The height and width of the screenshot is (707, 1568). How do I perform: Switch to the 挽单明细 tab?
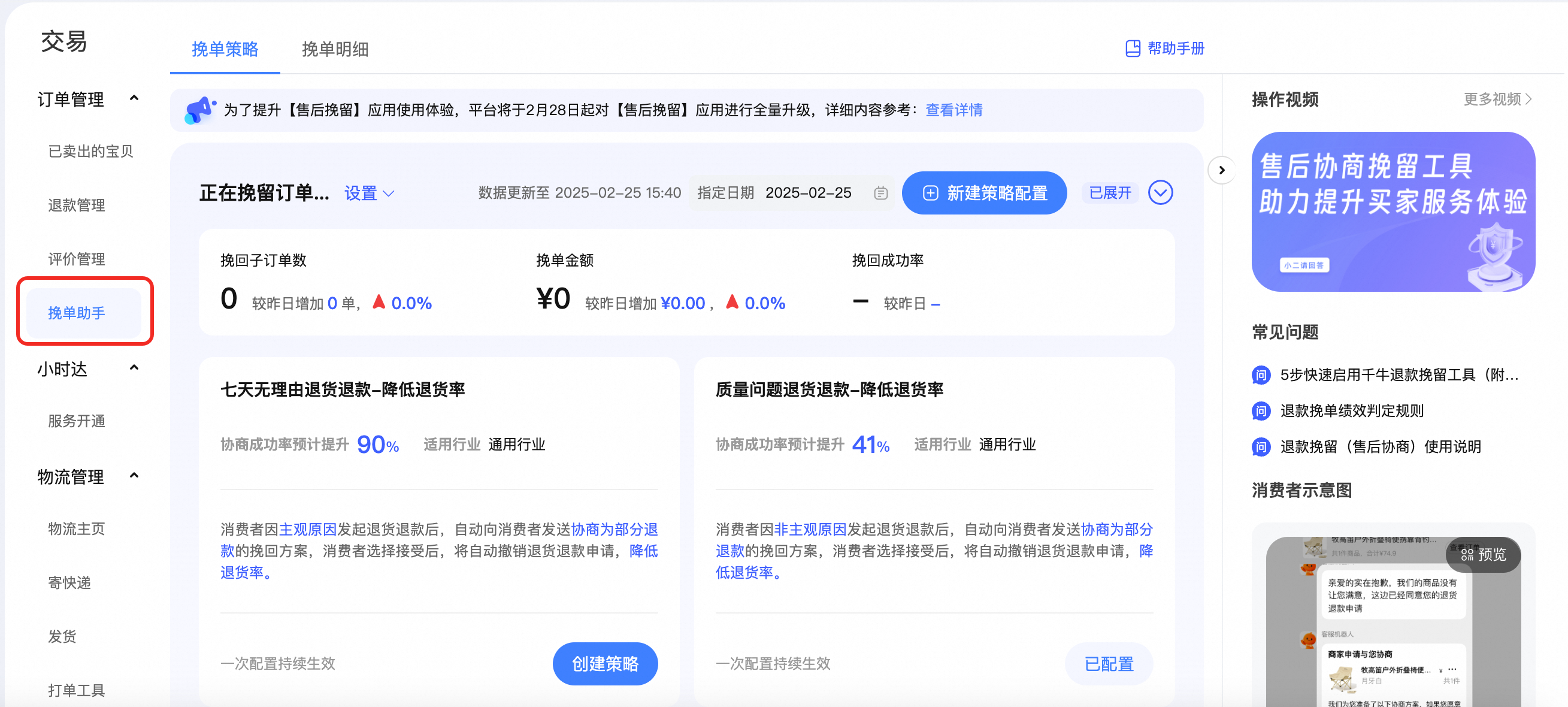tap(334, 50)
